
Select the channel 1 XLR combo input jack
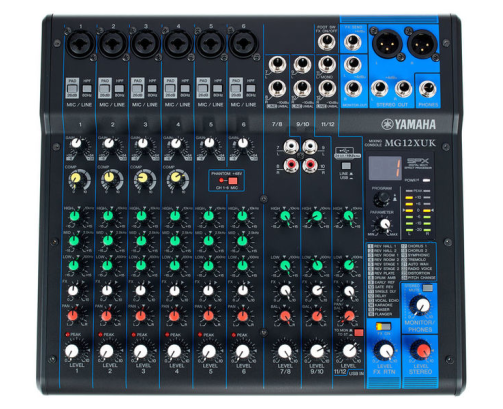80,43
